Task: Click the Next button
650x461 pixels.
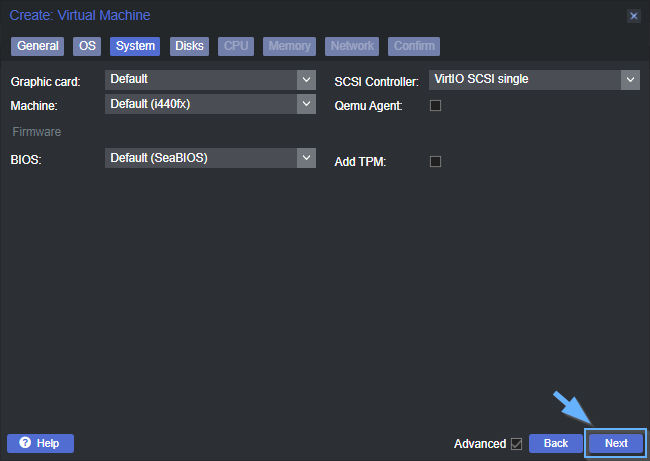Action: 616,443
